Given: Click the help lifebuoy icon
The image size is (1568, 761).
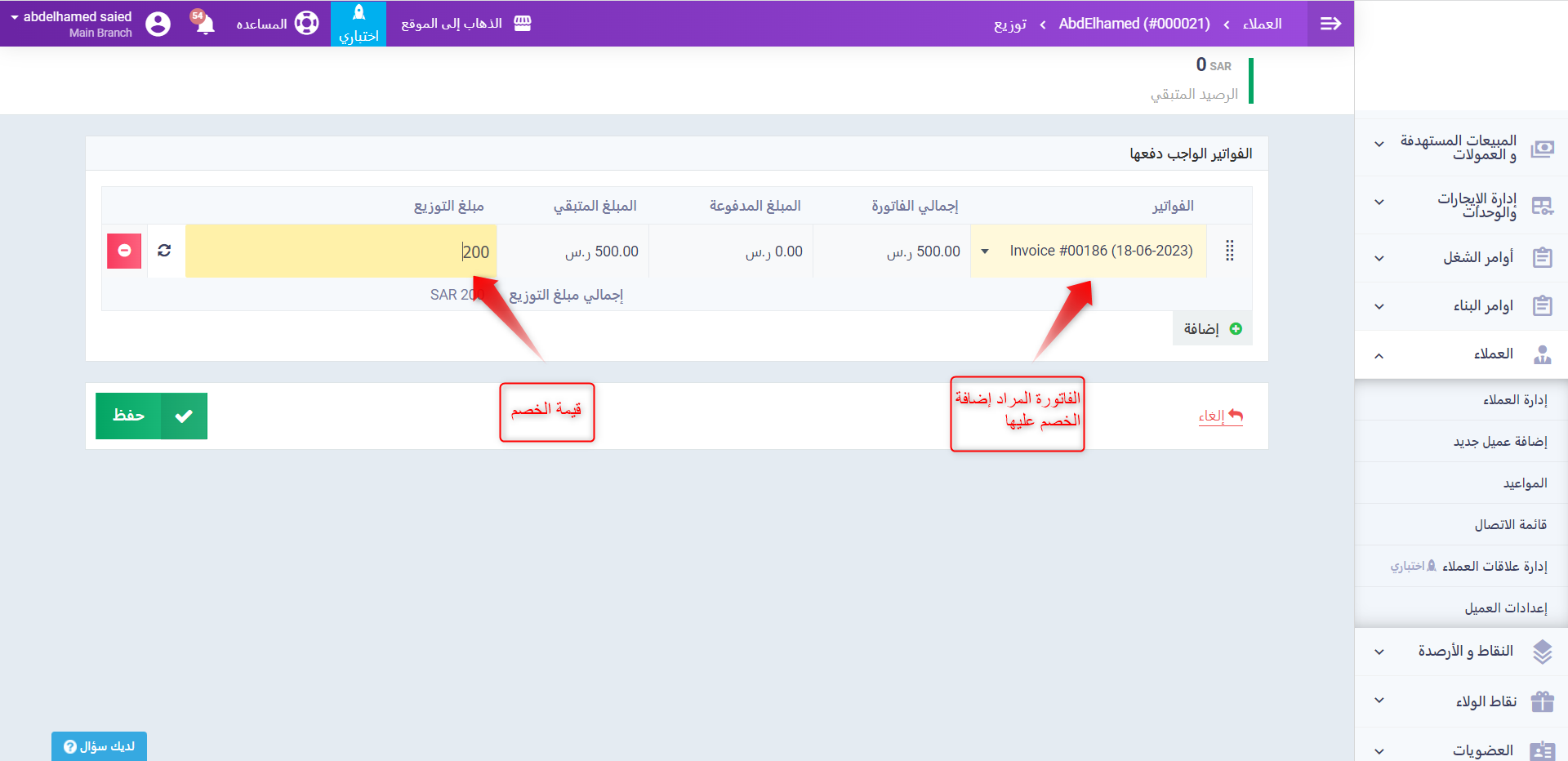Looking at the screenshot, I should [306, 24].
